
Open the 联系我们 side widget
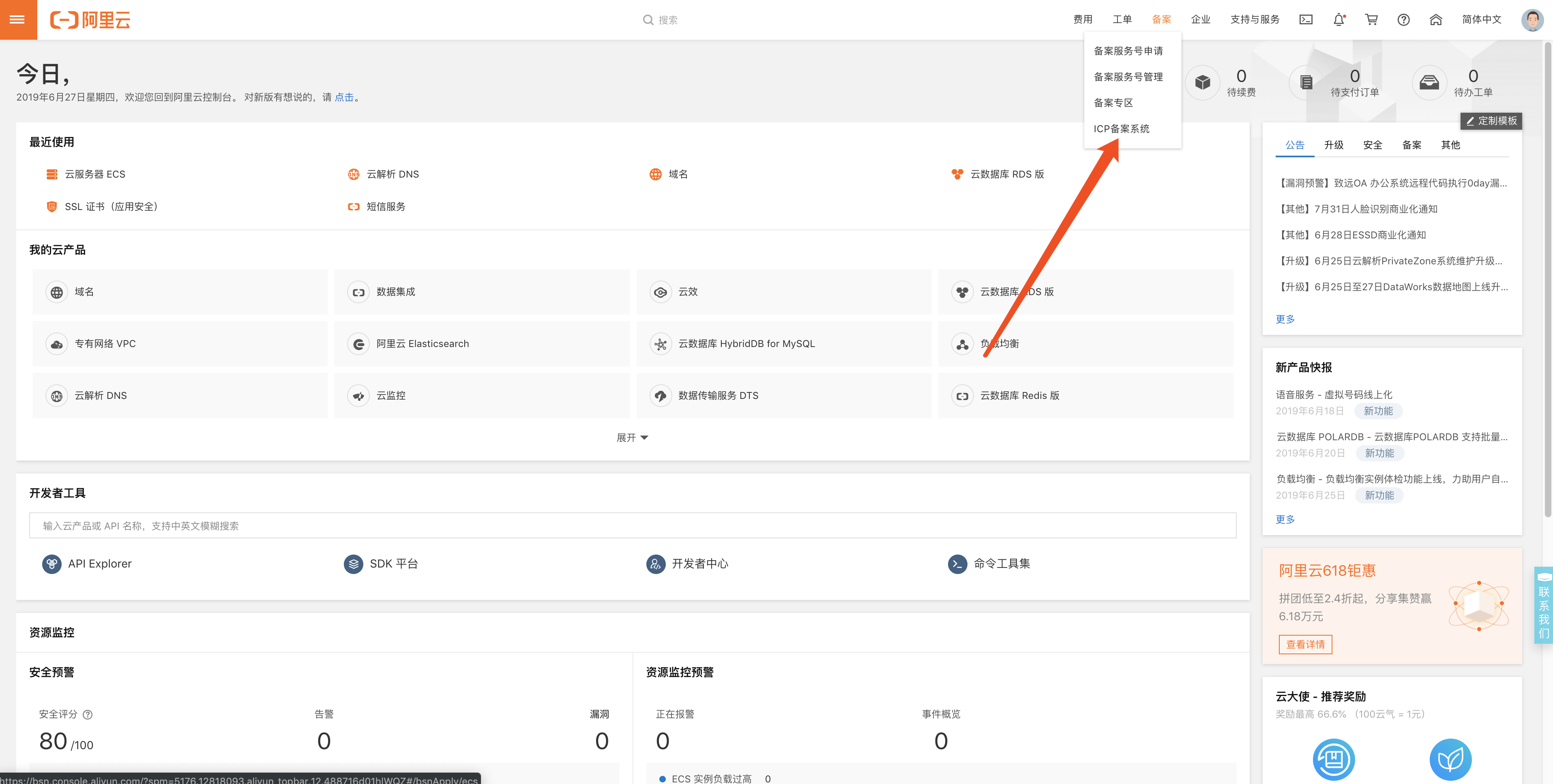(1543, 605)
